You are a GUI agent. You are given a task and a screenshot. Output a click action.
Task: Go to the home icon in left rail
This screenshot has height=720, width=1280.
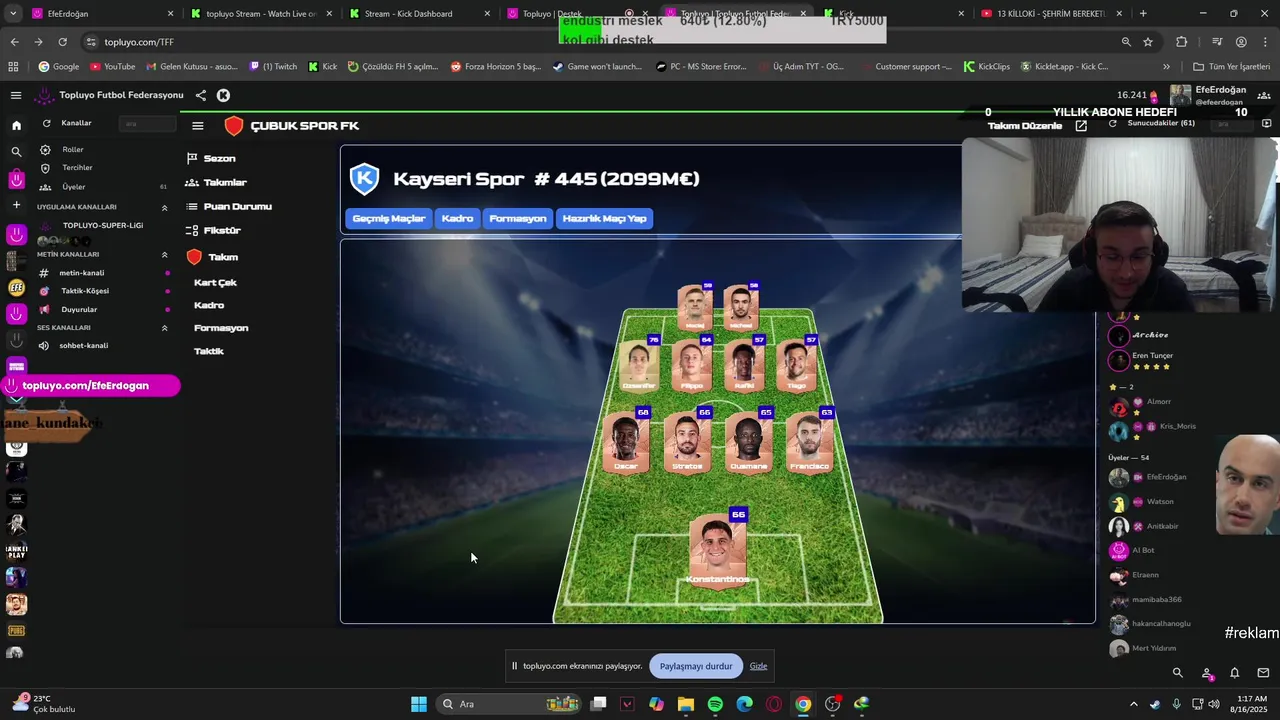16,125
